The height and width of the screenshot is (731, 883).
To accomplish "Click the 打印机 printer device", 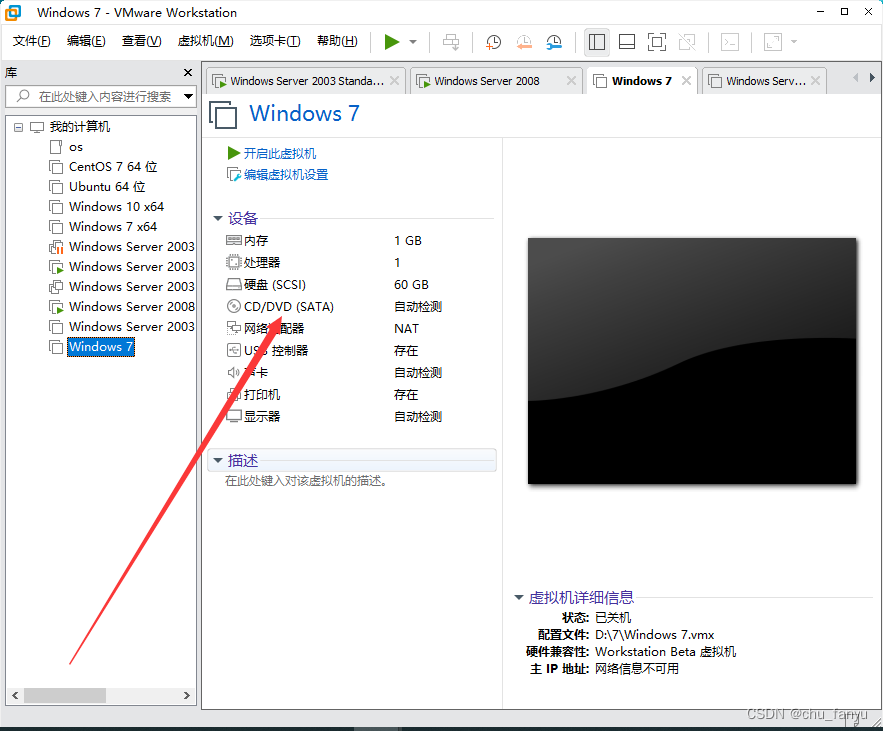I will coord(261,394).
